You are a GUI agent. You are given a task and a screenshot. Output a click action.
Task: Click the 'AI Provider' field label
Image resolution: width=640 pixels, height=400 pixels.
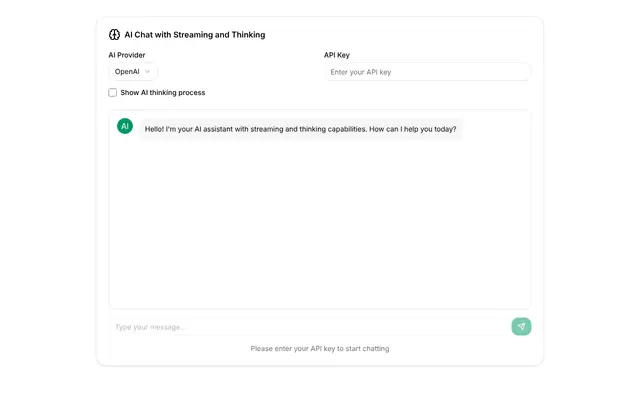coord(127,55)
